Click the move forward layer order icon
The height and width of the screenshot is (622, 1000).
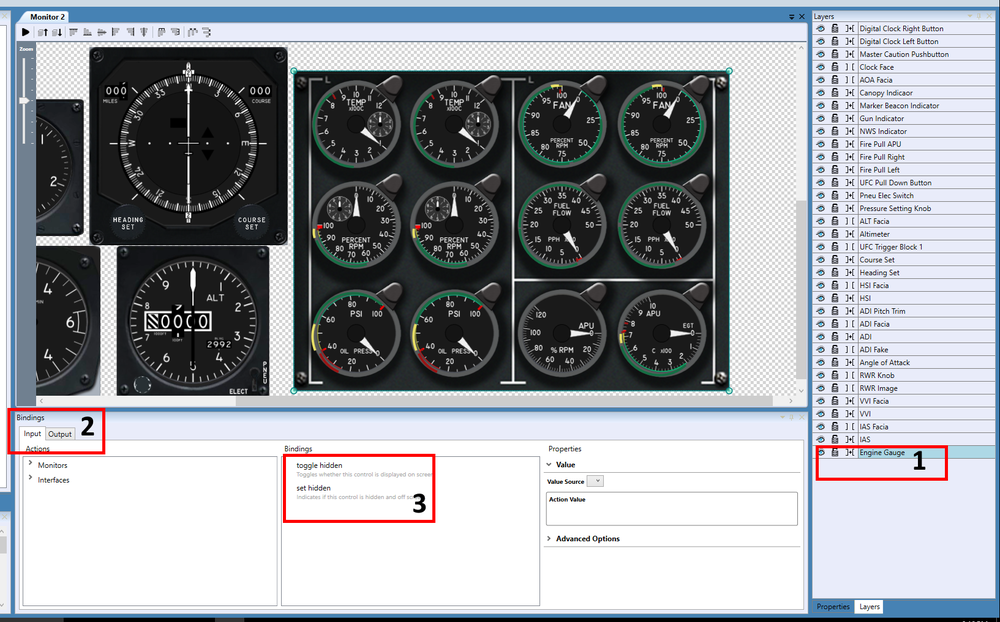click(42, 32)
